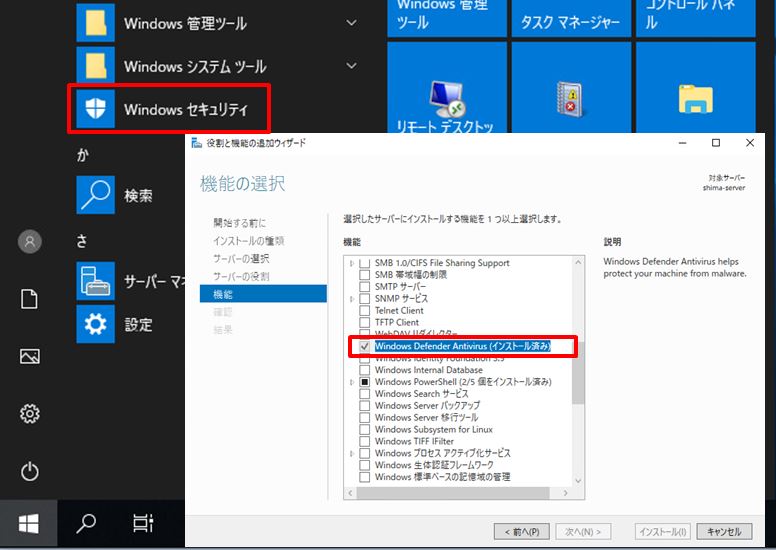
Task: Expand SNMP サービス tree node
Action: [352, 299]
